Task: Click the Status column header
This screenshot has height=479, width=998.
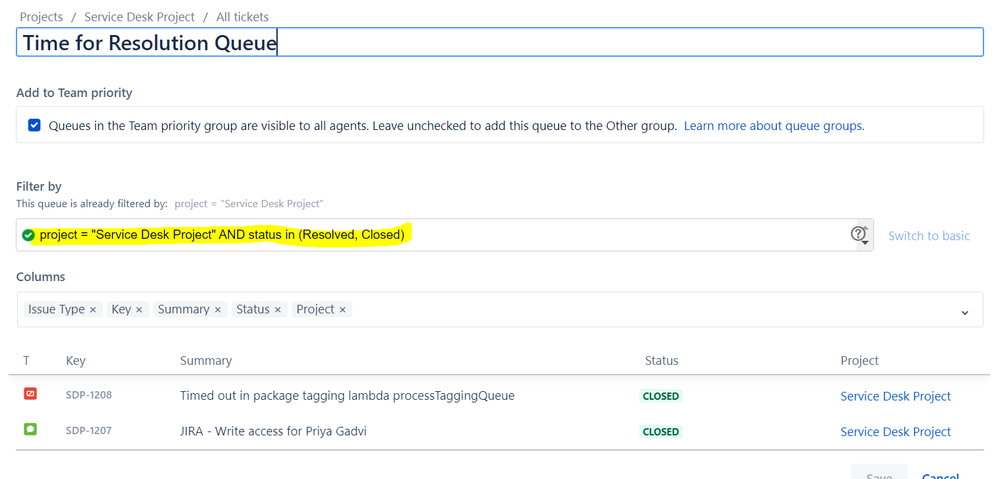Action: tap(661, 361)
